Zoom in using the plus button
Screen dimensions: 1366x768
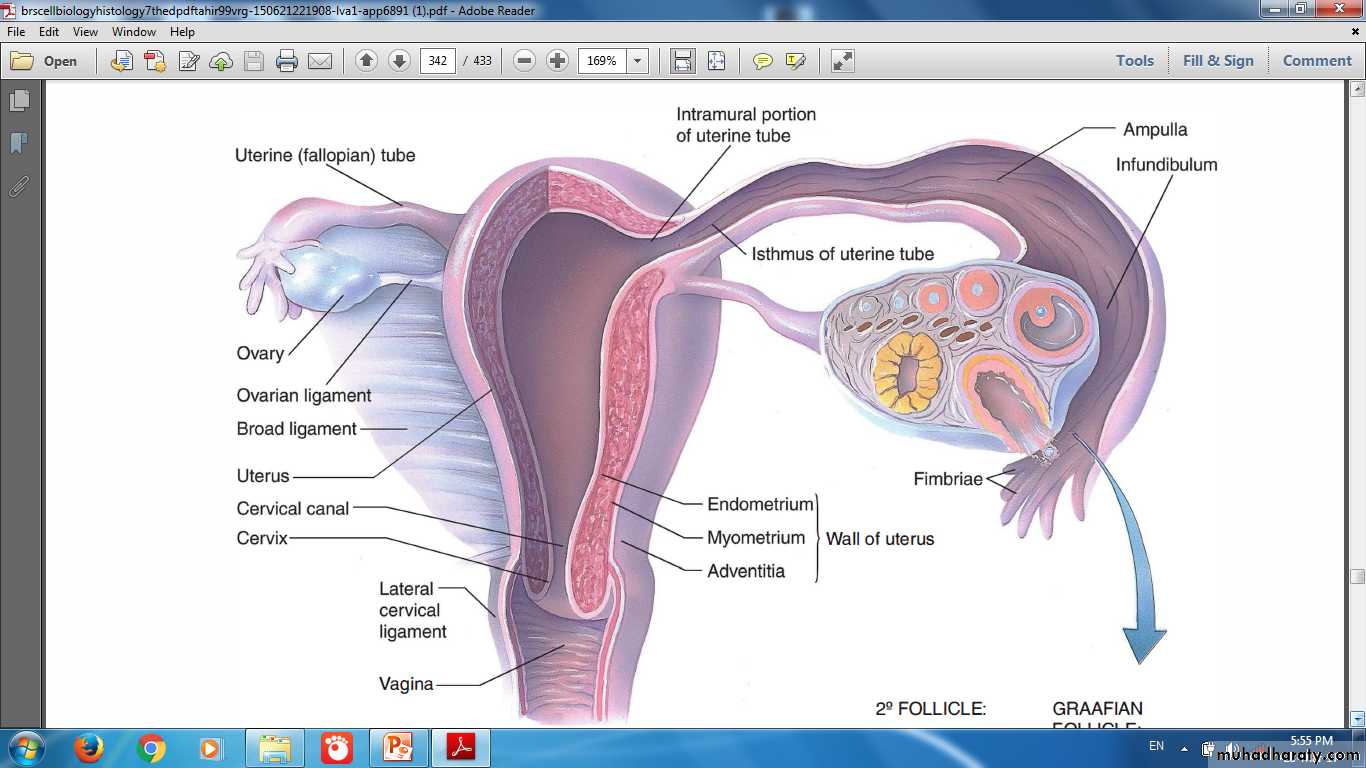coord(558,61)
